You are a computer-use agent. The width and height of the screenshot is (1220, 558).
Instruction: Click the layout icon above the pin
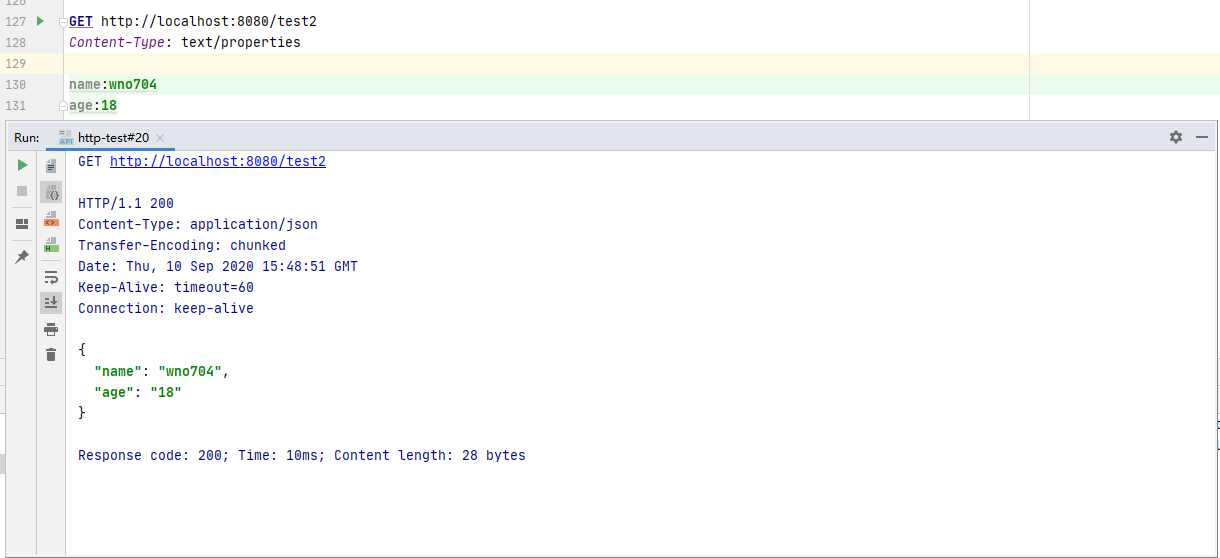click(22, 224)
